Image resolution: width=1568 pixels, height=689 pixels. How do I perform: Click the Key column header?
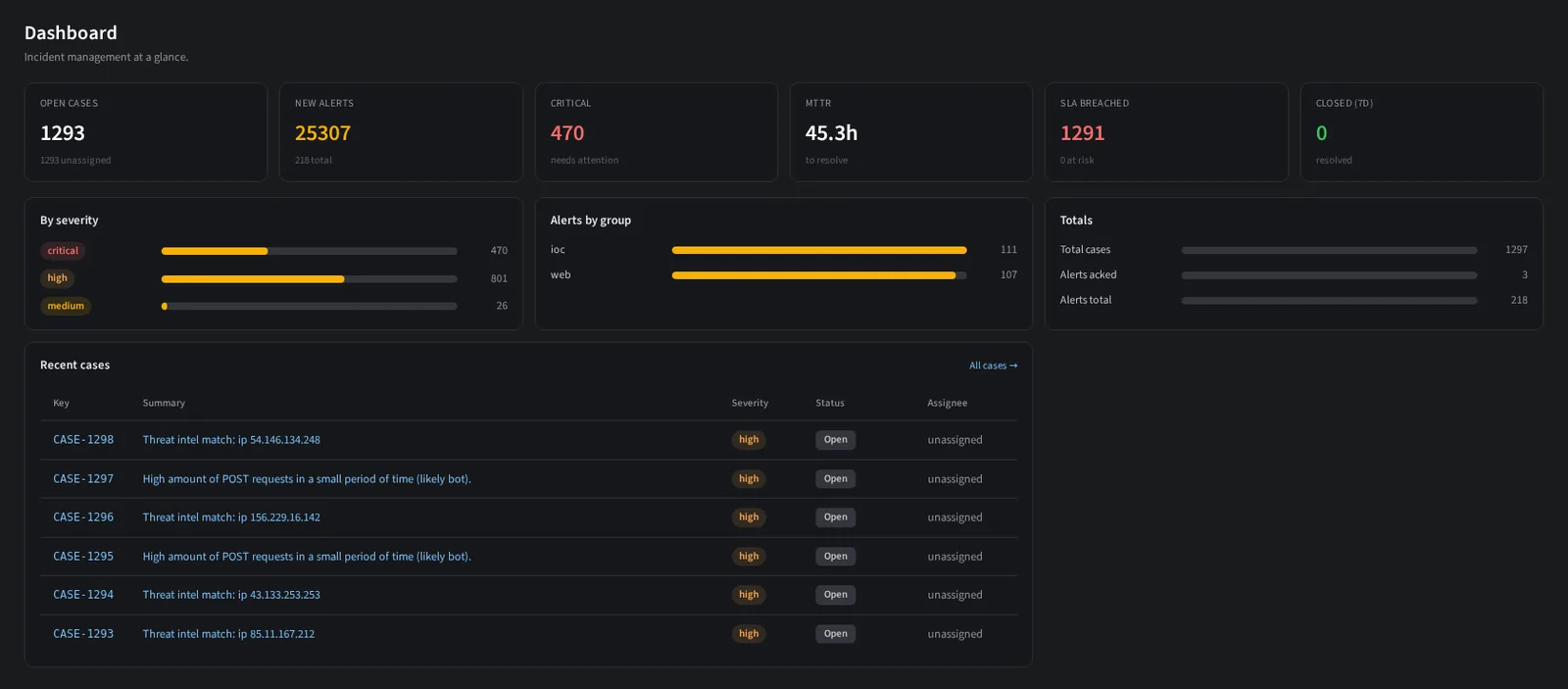point(61,403)
